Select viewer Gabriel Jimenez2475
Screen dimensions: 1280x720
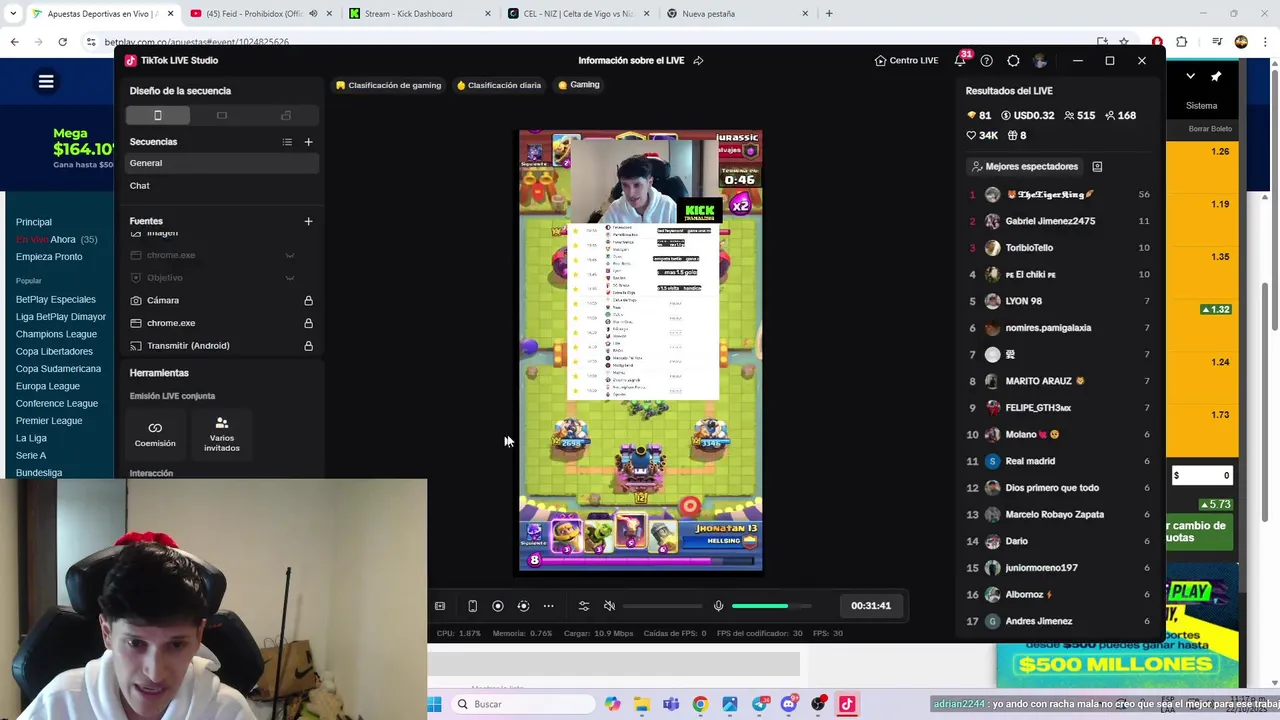tap(1058, 221)
